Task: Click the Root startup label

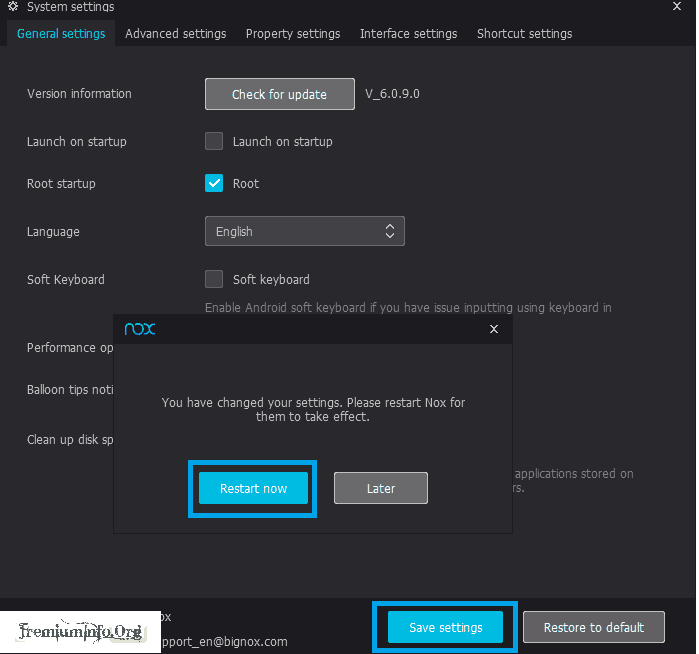Action: click(61, 184)
